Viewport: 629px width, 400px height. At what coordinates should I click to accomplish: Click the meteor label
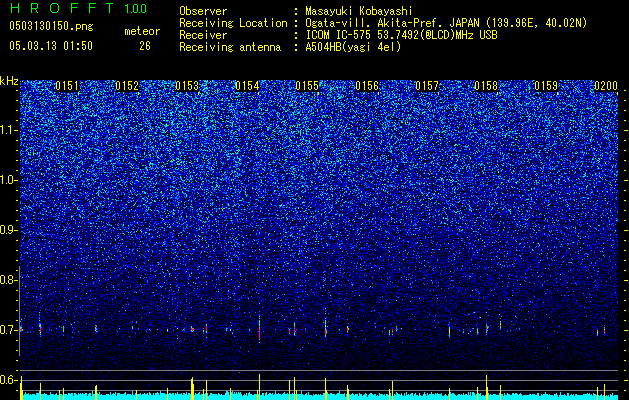[x=142, y=31]
